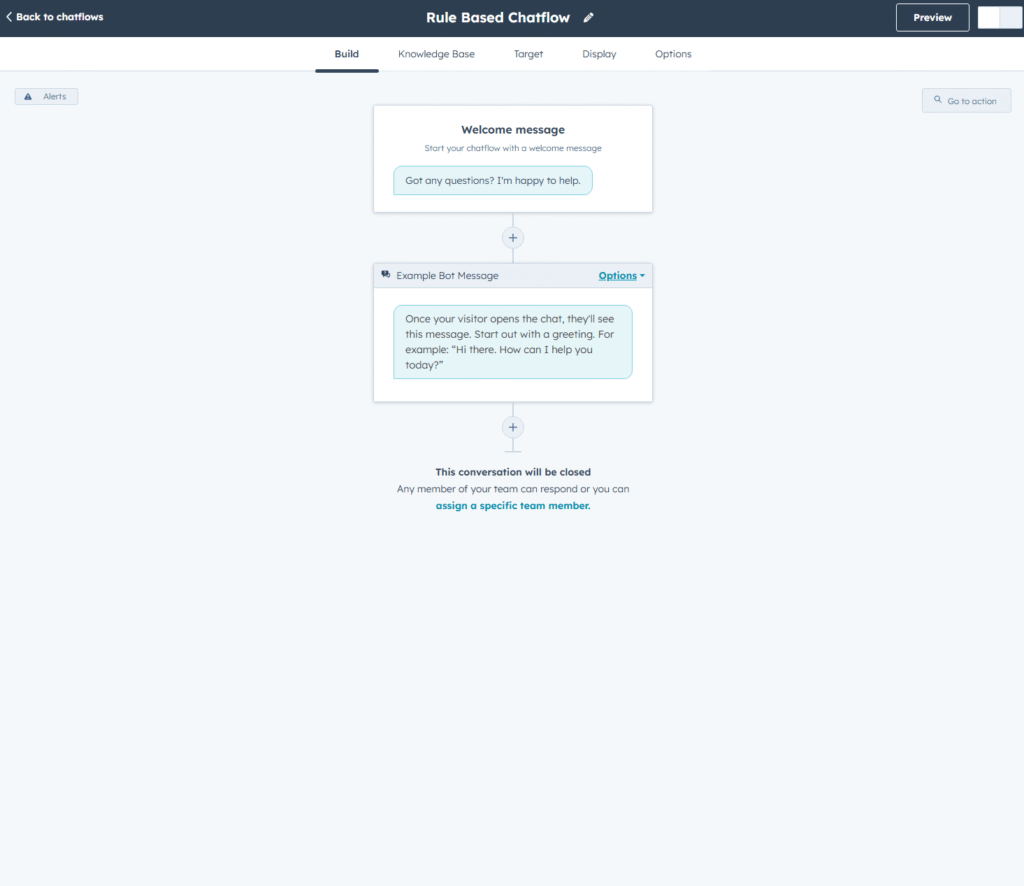Image resolution: width=1024 pixels, height=886 pixels.
Task: Click the pencil icon to rename chatflow
Action: click(588, 17)
